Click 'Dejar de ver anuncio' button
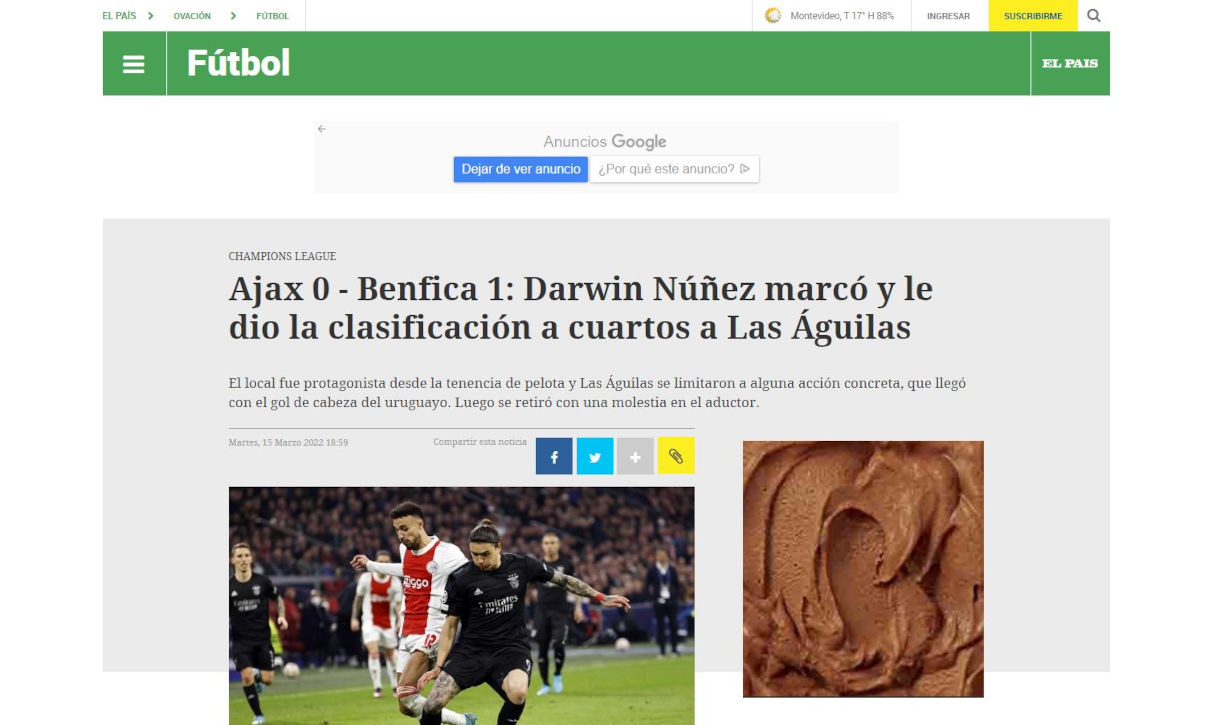This screenshot has width=1208, height=725. pos(521,169)
